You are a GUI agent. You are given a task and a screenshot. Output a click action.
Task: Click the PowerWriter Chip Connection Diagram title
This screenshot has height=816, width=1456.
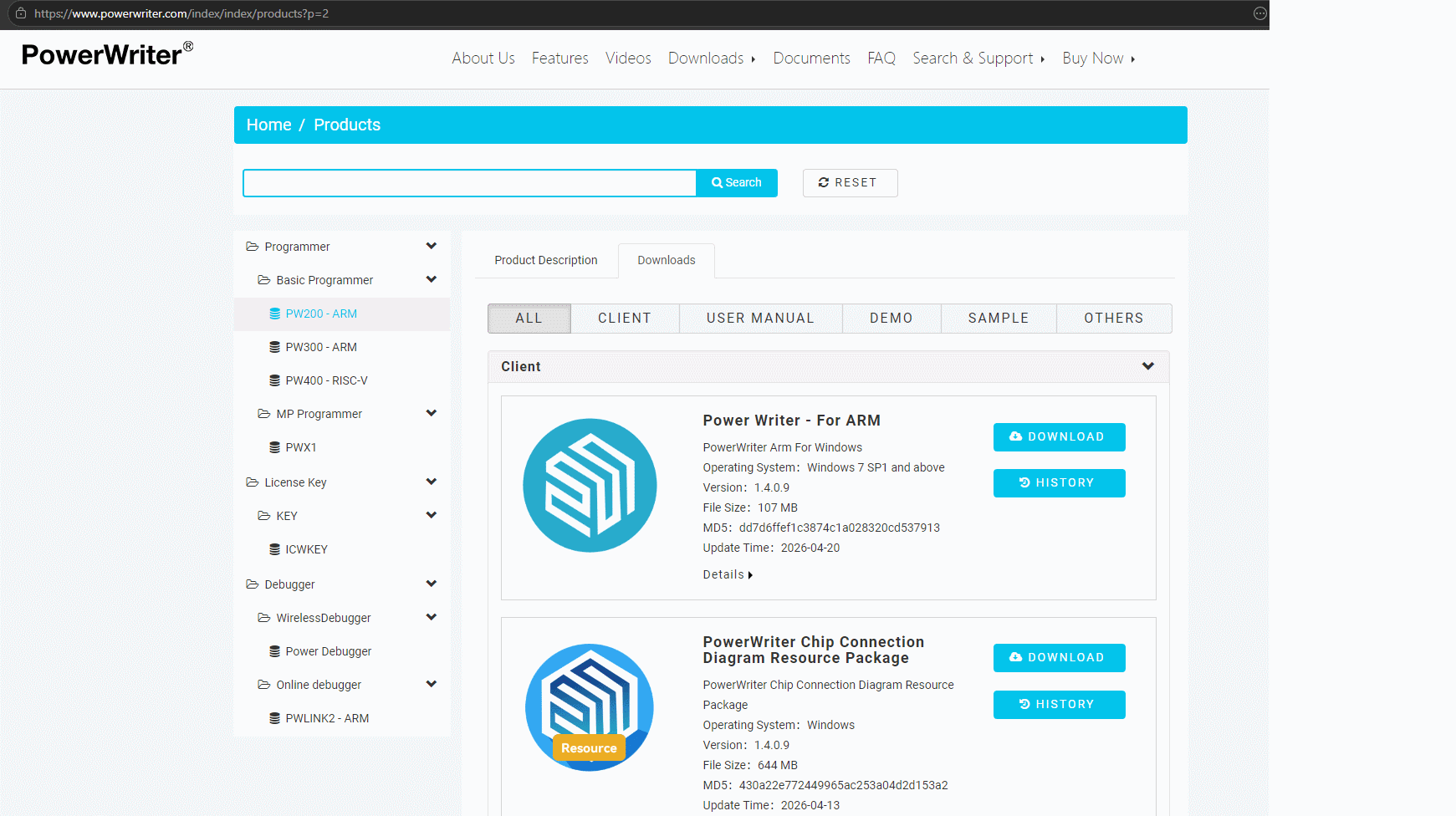click(x=813, y=650)
